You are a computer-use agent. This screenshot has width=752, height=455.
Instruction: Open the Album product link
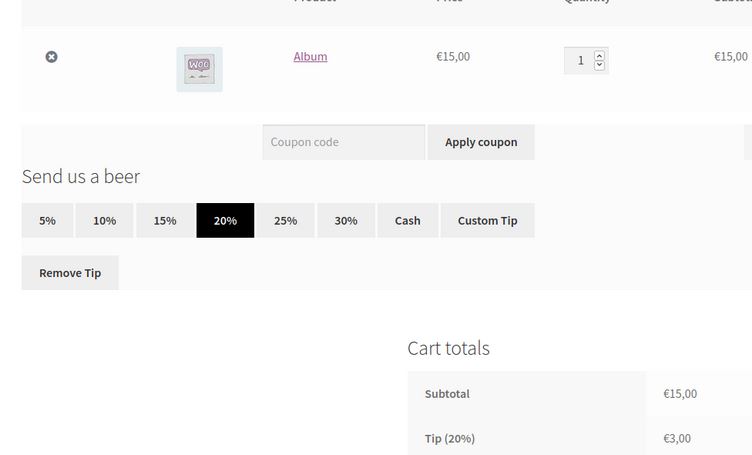(x=310, y=57)
